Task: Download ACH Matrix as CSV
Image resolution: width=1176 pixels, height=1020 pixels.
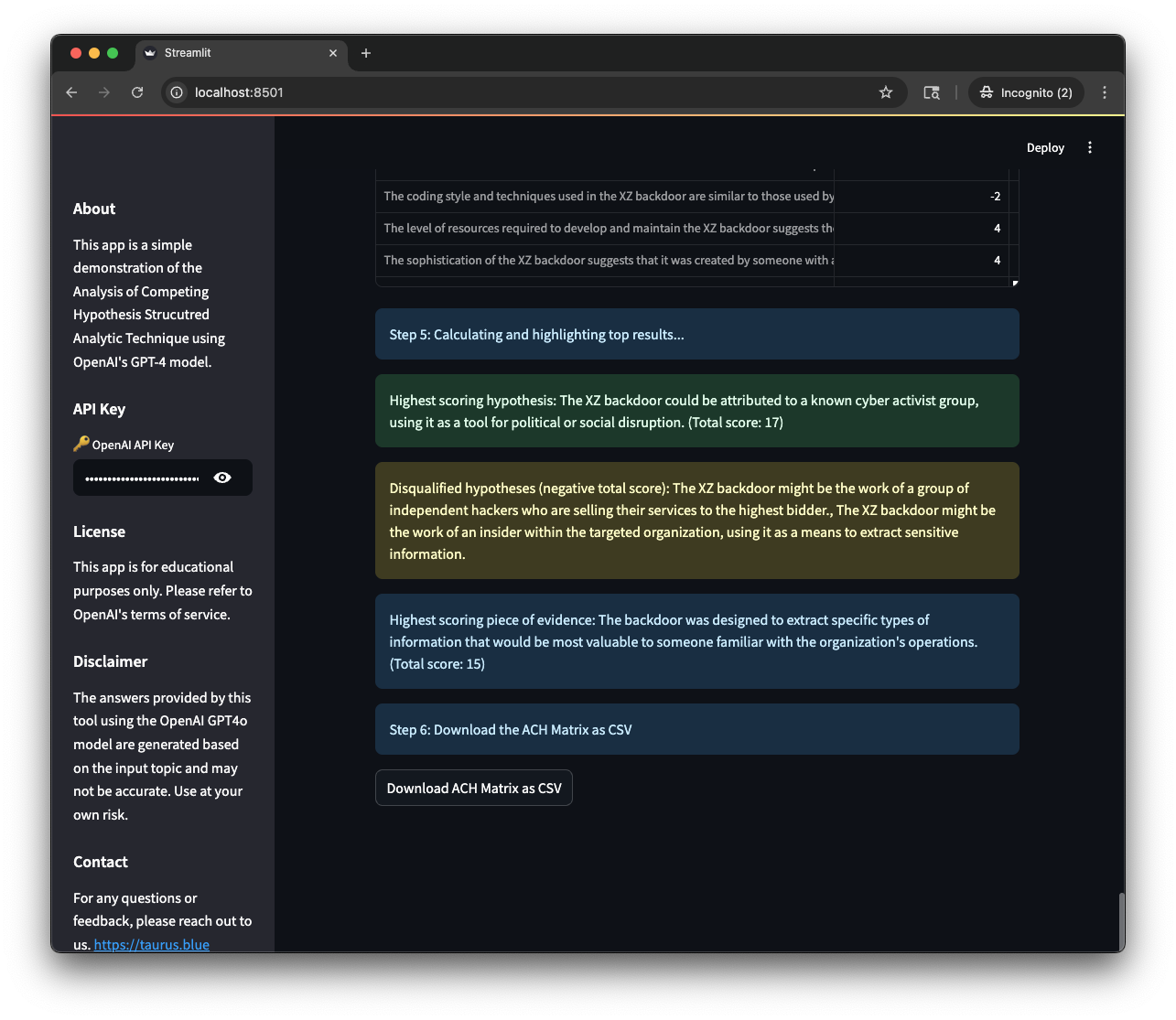Action: point(474,788)
